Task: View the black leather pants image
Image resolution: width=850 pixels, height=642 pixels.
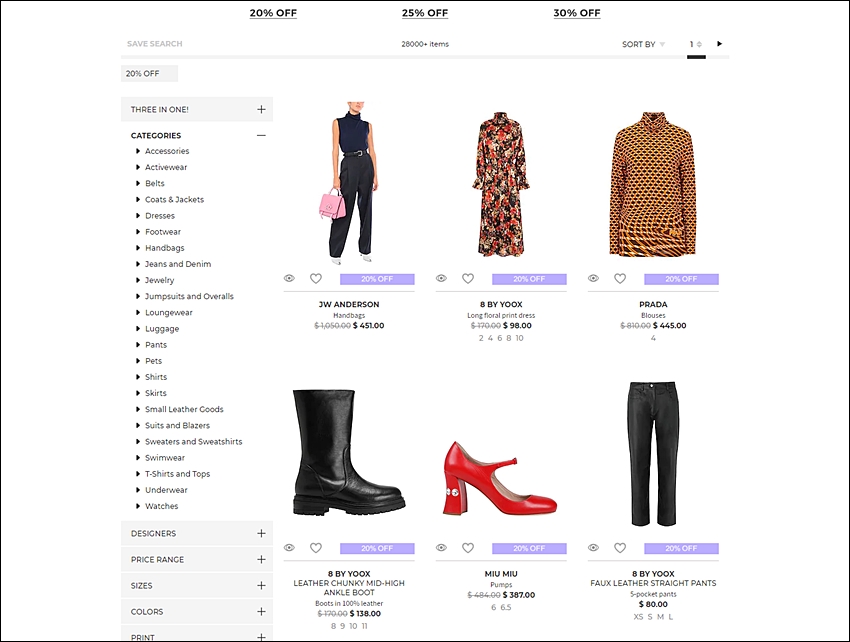Action: click(x=653, y=454)
